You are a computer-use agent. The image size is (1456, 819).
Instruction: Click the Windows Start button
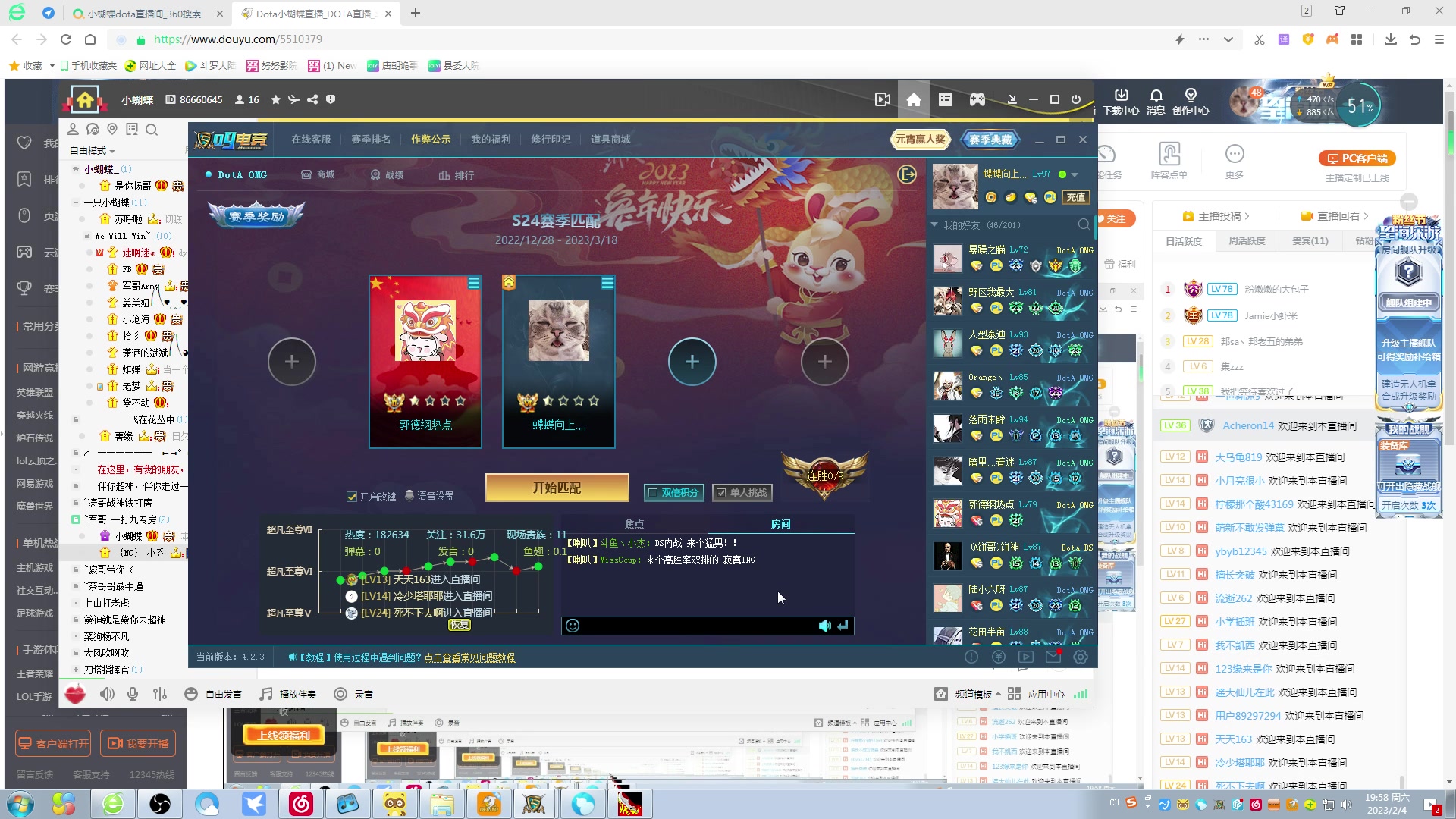pos(20,803)
